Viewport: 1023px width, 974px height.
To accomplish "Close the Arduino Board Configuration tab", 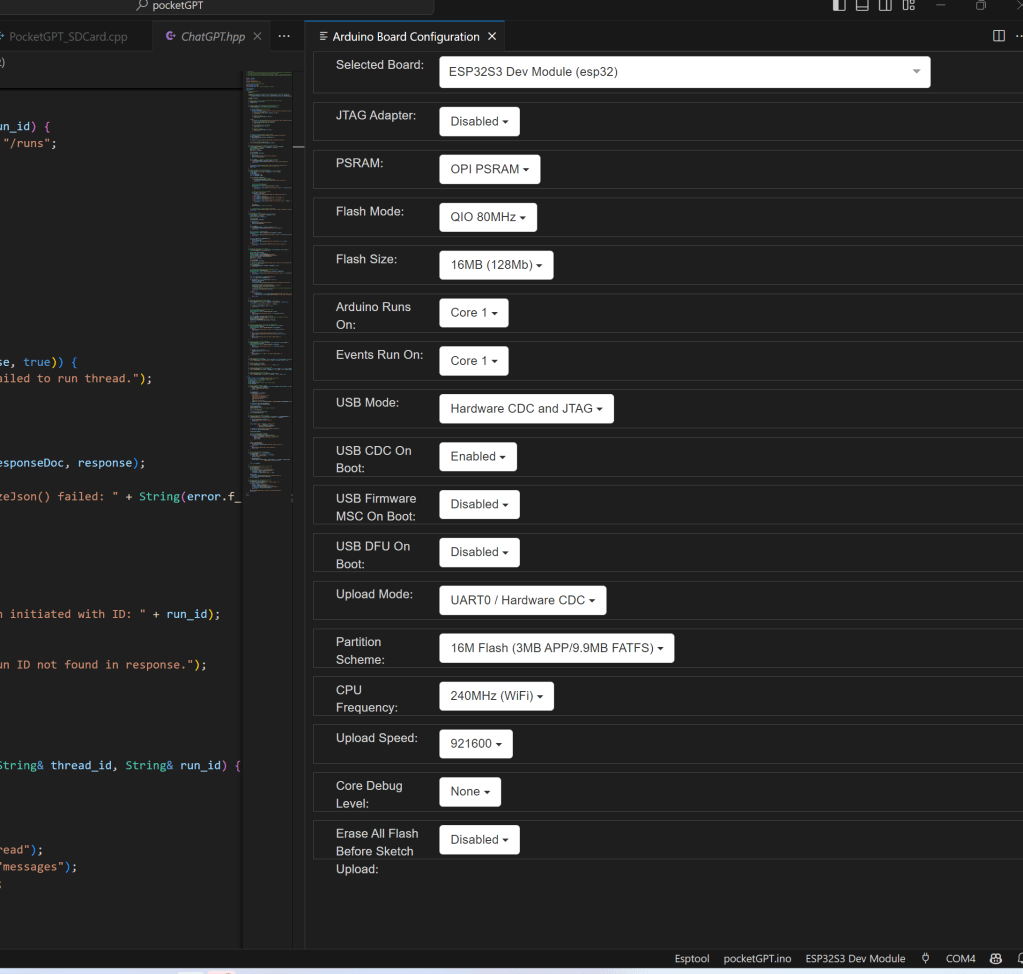I will [x=492, y=37].
